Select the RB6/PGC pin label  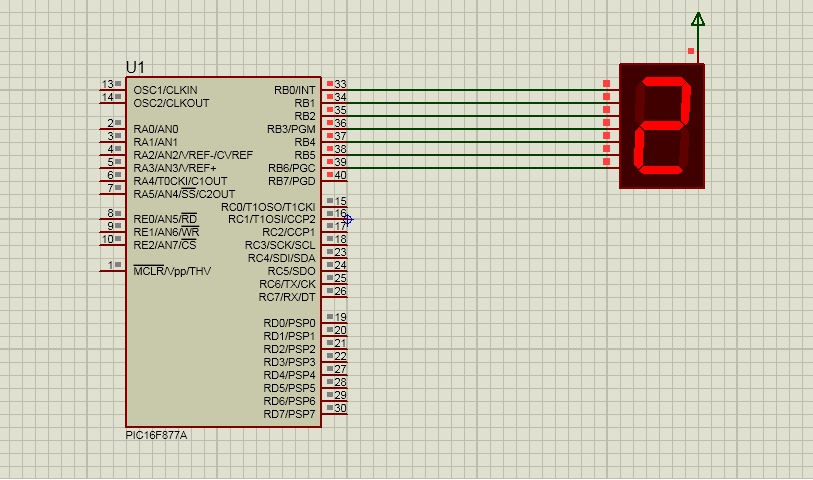[x=291, y=168]
